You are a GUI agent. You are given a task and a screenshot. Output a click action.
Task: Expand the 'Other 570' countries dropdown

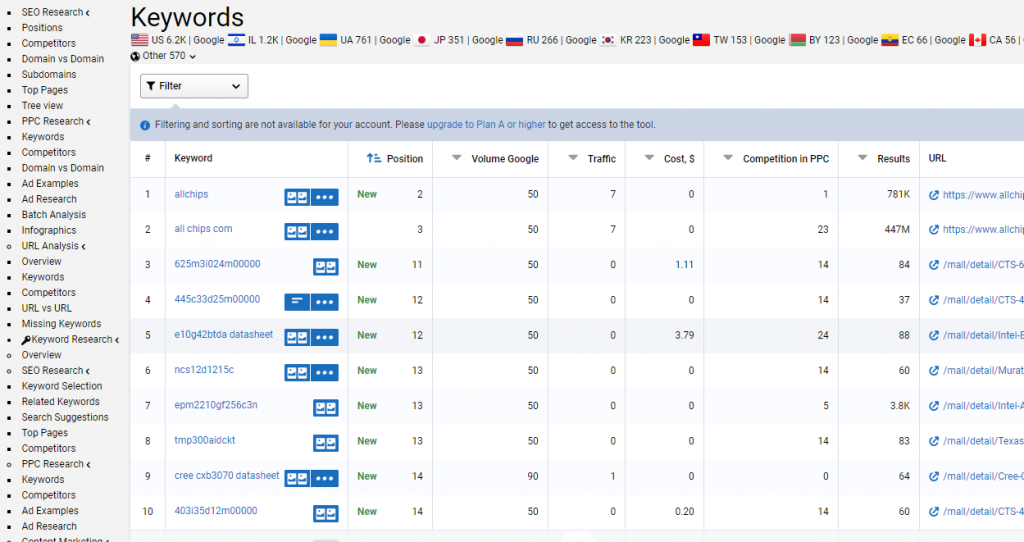tap(163, 56)
